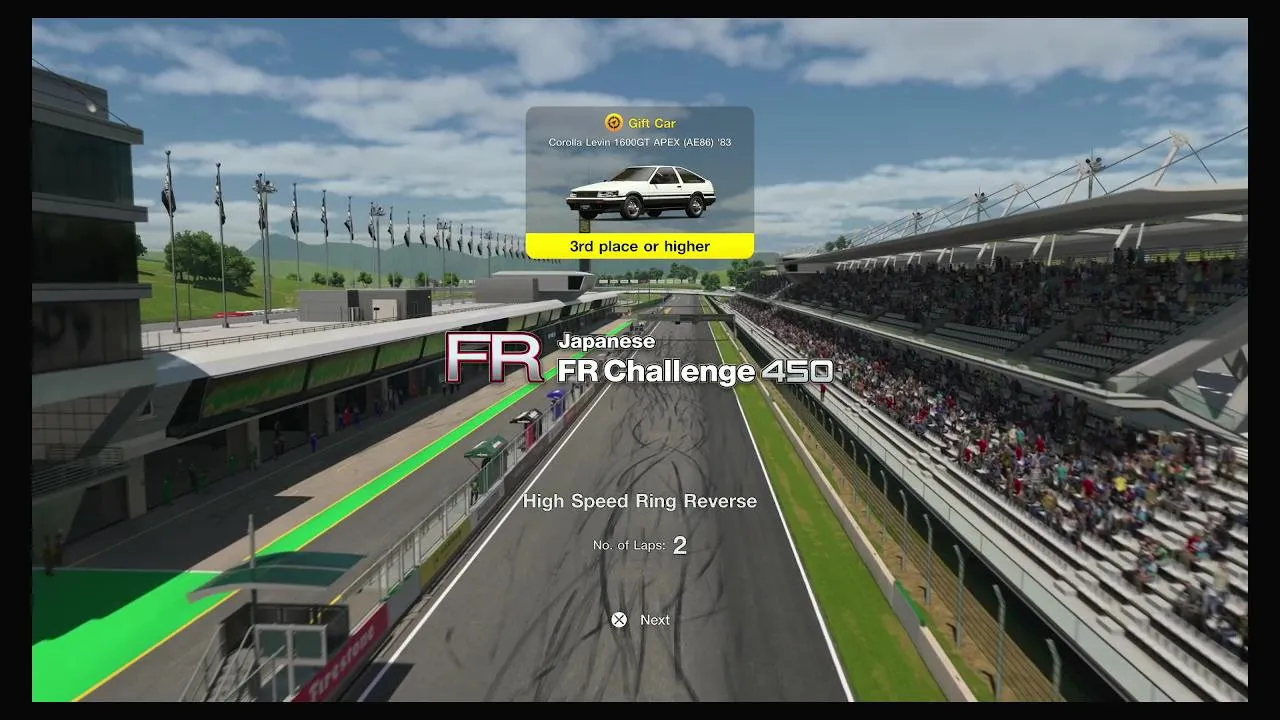Click the large FR logo emblem
This screenshot has height=720, width=1280.
494,358
